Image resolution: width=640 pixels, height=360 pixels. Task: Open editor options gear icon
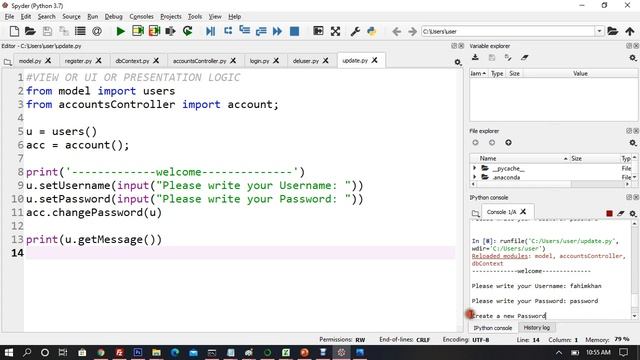[458, 62]
